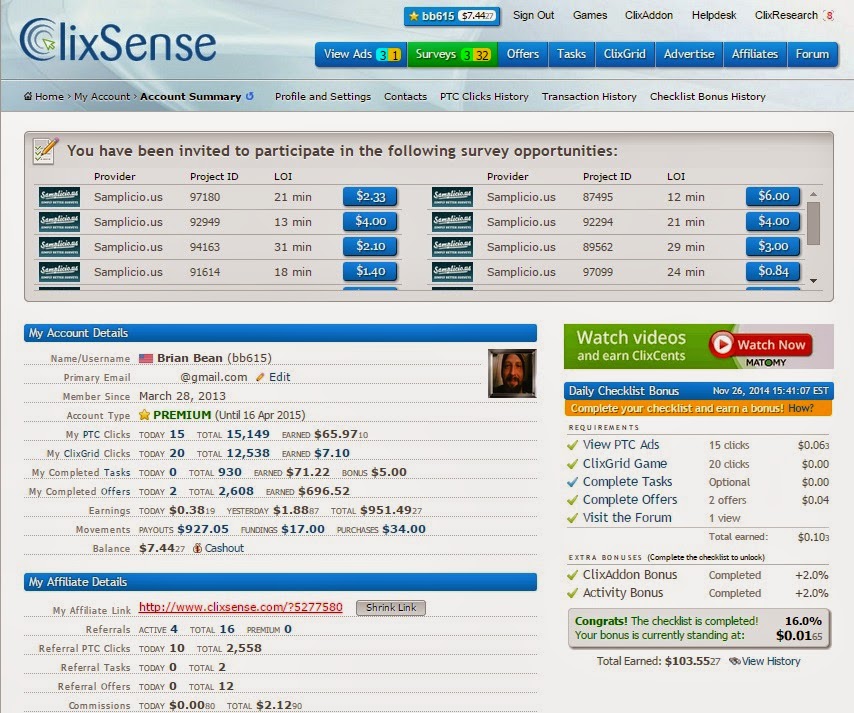Click Samplicio logo for project 87495
The width and height of the screenshot is (854, 713).
[452, 197]
